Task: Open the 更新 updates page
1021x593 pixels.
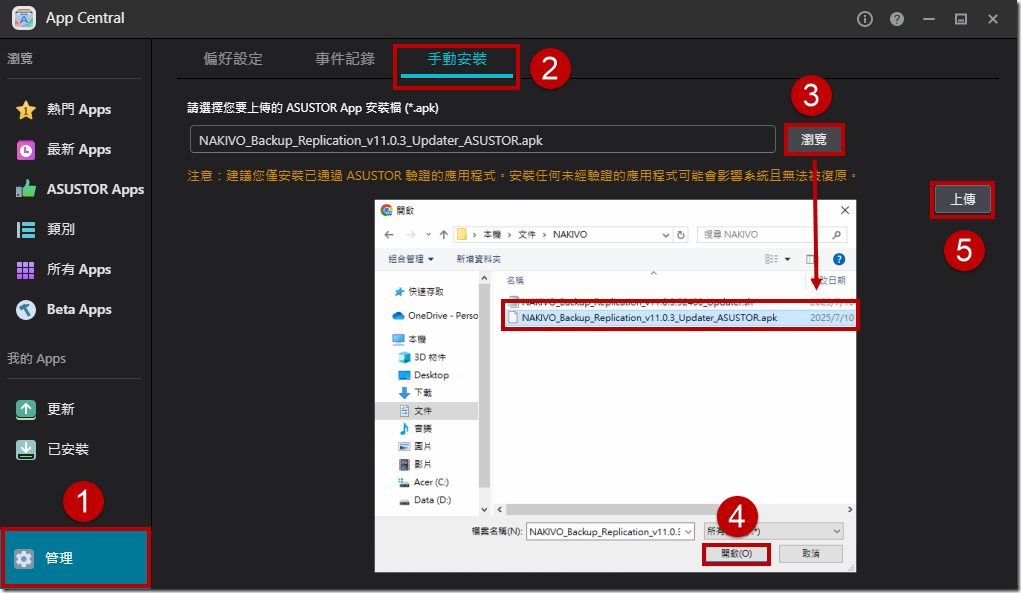Action: [46, 409]
